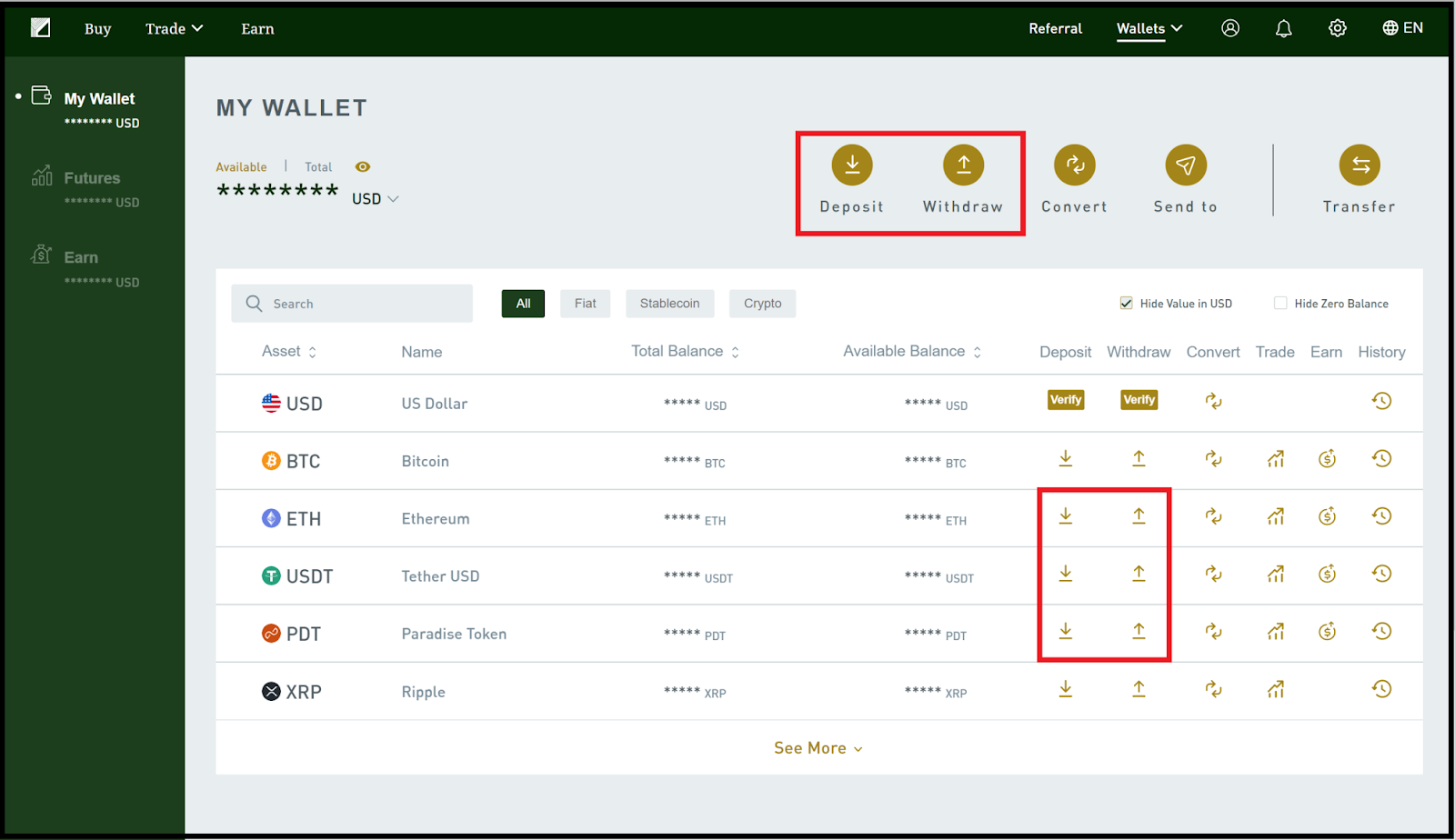Withdraw Ripple via XRP row arrow
This screenshot has width=1455, height=840.
[1139, 689]
